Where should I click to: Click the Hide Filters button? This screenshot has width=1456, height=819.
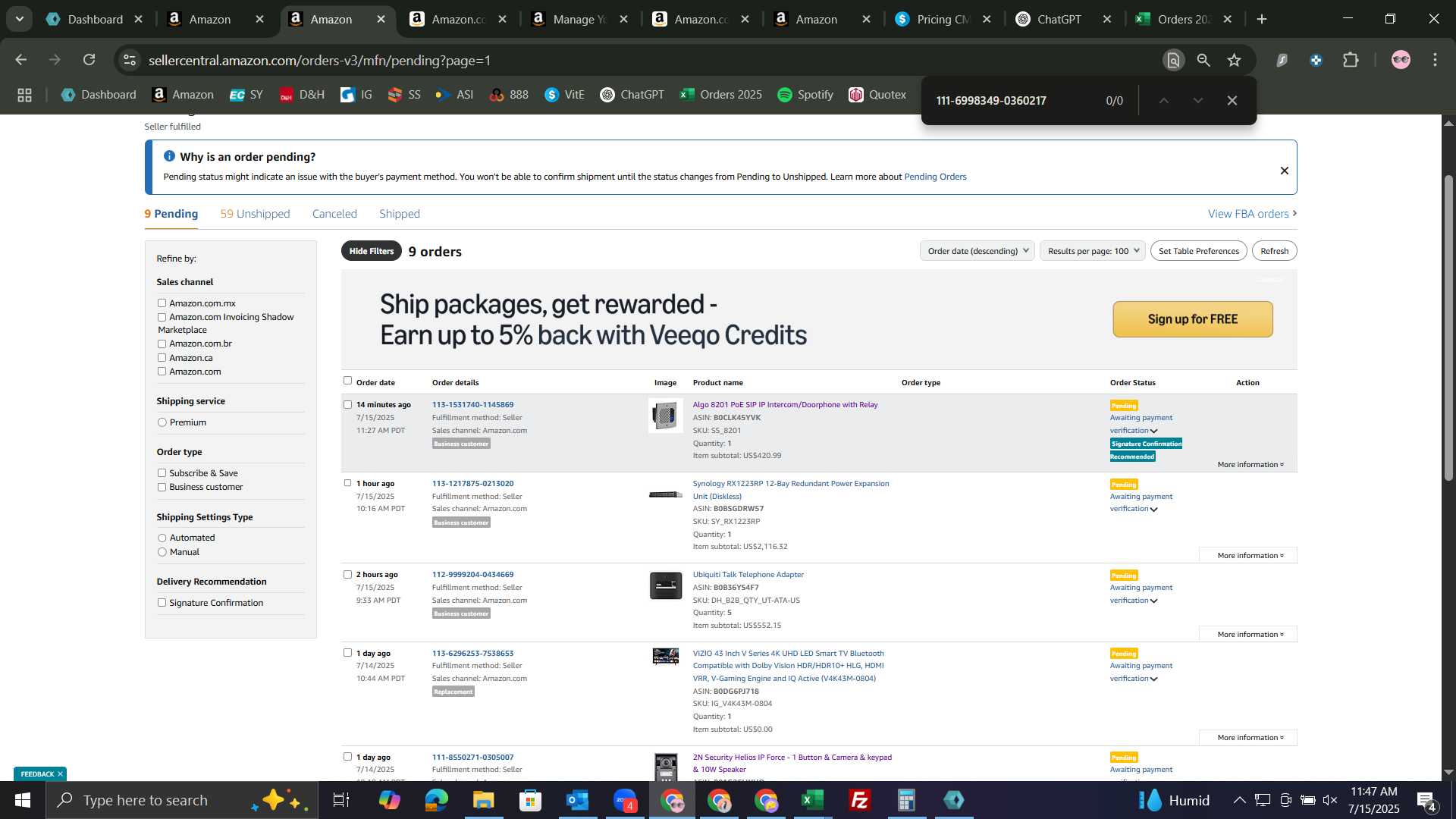click(x=372, y=251)
